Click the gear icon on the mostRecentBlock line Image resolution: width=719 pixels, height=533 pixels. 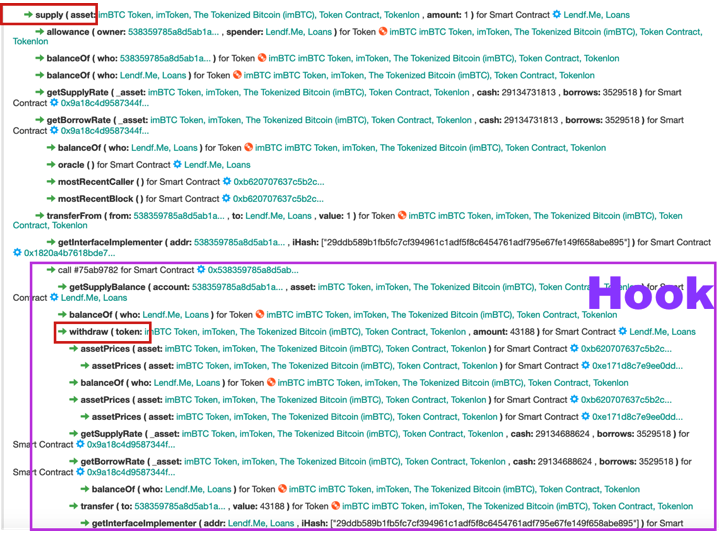pyautogui.click(x=225, y=199)
